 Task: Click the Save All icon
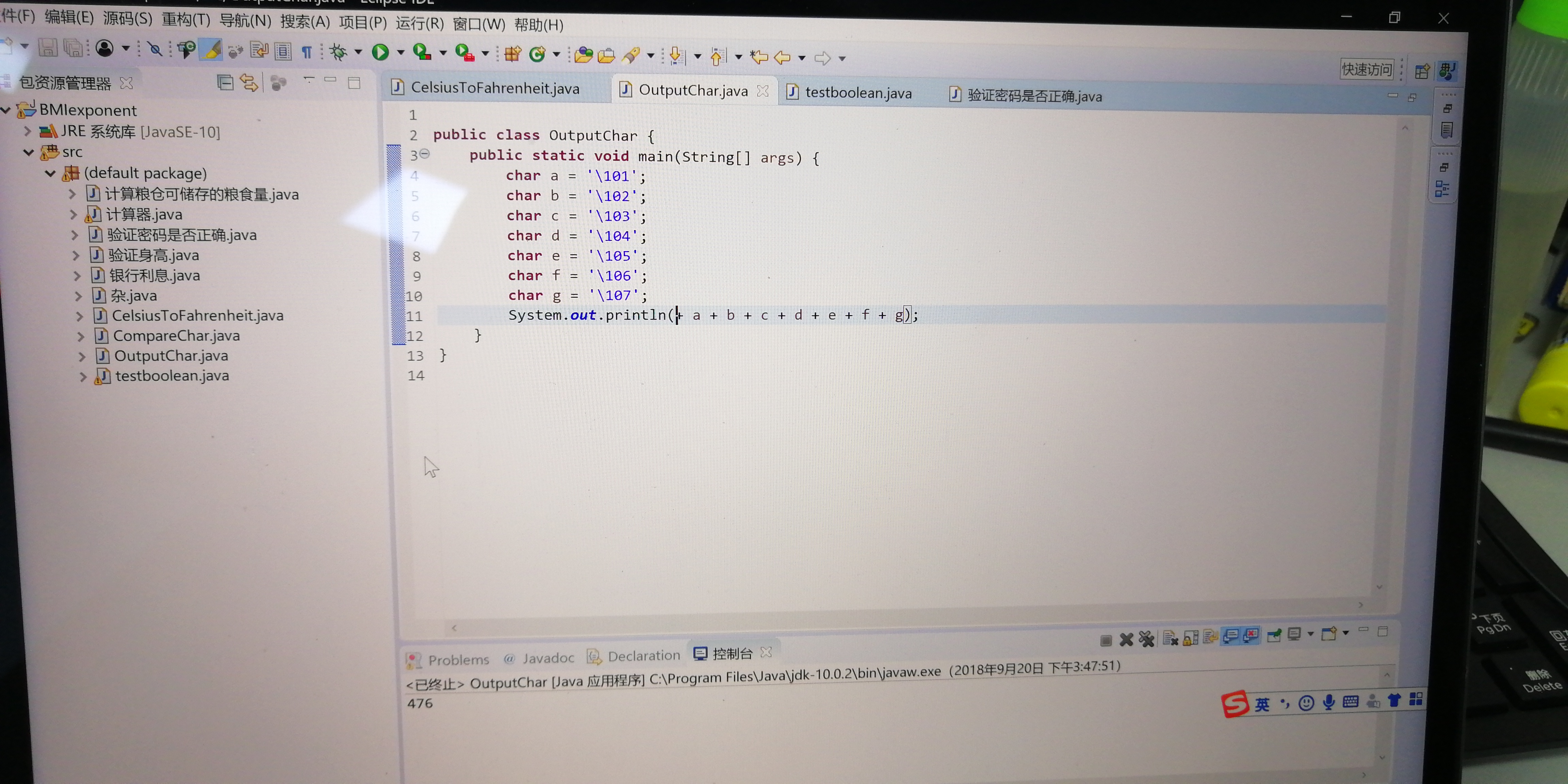coord(73,48)
